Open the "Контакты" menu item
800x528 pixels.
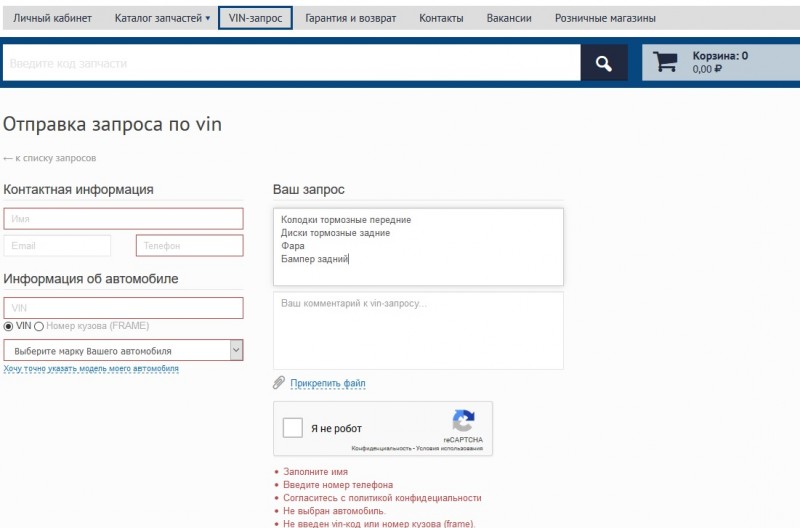coord(441,18)
